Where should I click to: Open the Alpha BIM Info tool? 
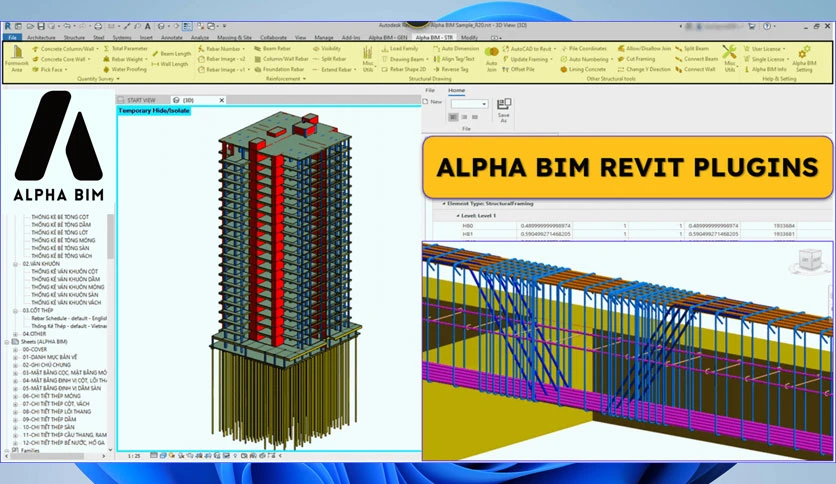[765, 69]
